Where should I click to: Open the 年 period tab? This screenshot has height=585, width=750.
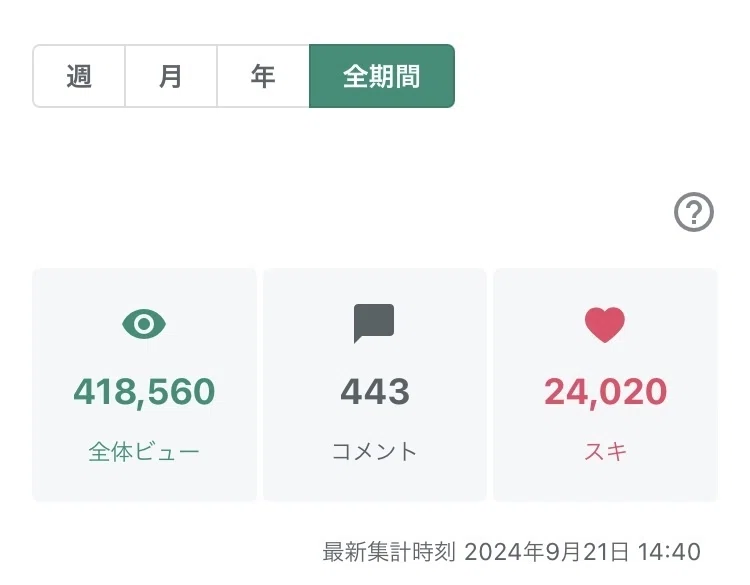click(263, 76)
